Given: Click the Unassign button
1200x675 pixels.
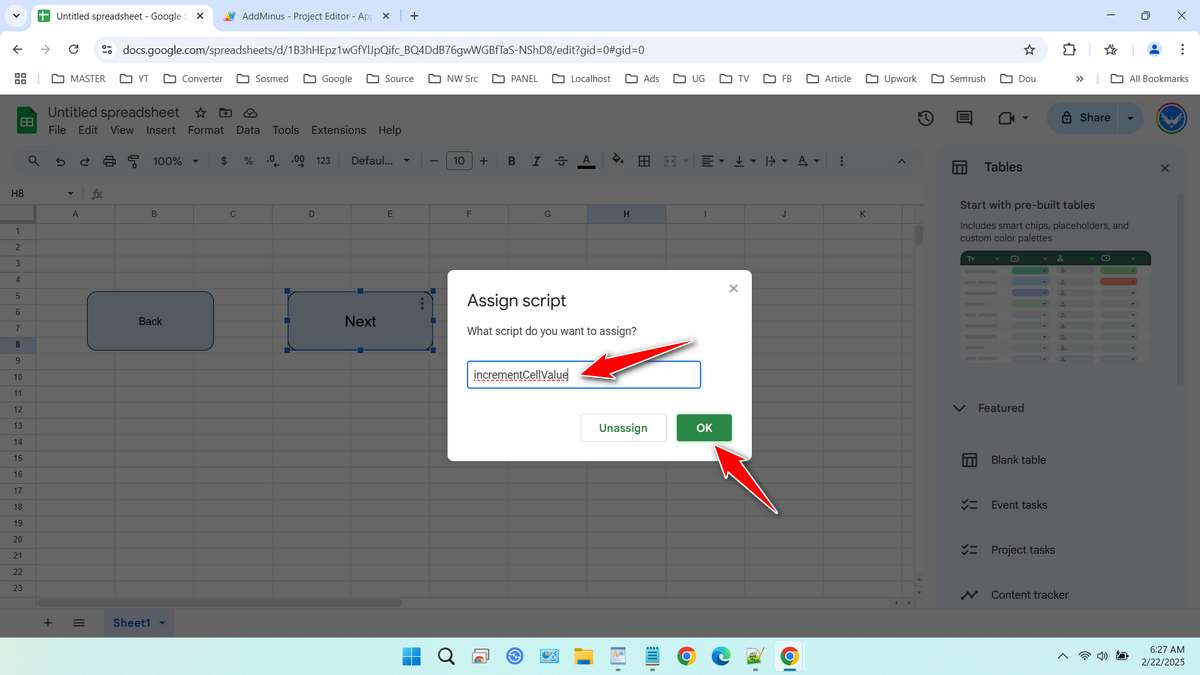Looking at the screenshot, I should (x=623, y=427).
